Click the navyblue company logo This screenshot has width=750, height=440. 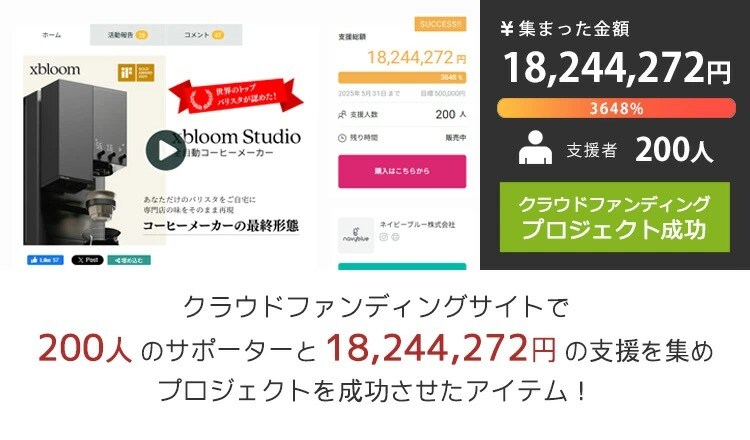tap(356, 235)
